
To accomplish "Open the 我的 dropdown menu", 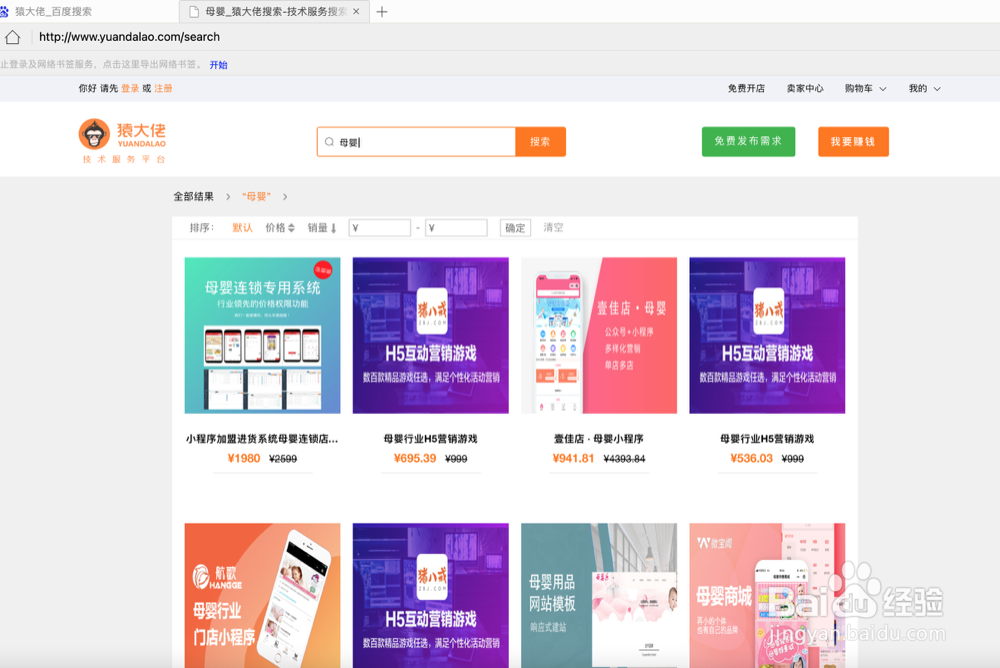I will click(x=922, y=88).
